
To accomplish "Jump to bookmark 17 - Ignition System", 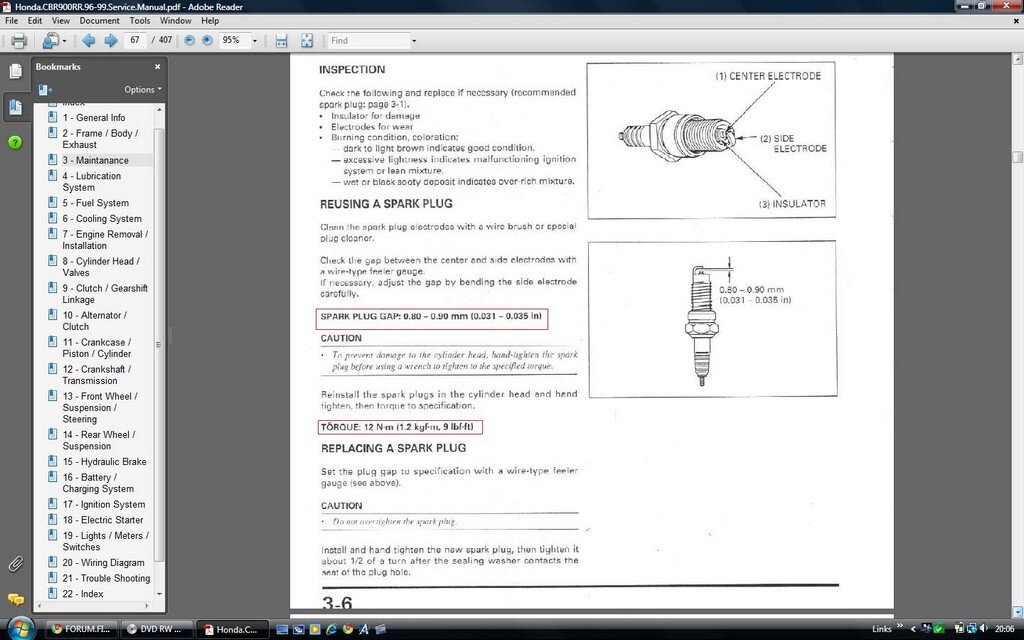I will [x=103, y=504].
